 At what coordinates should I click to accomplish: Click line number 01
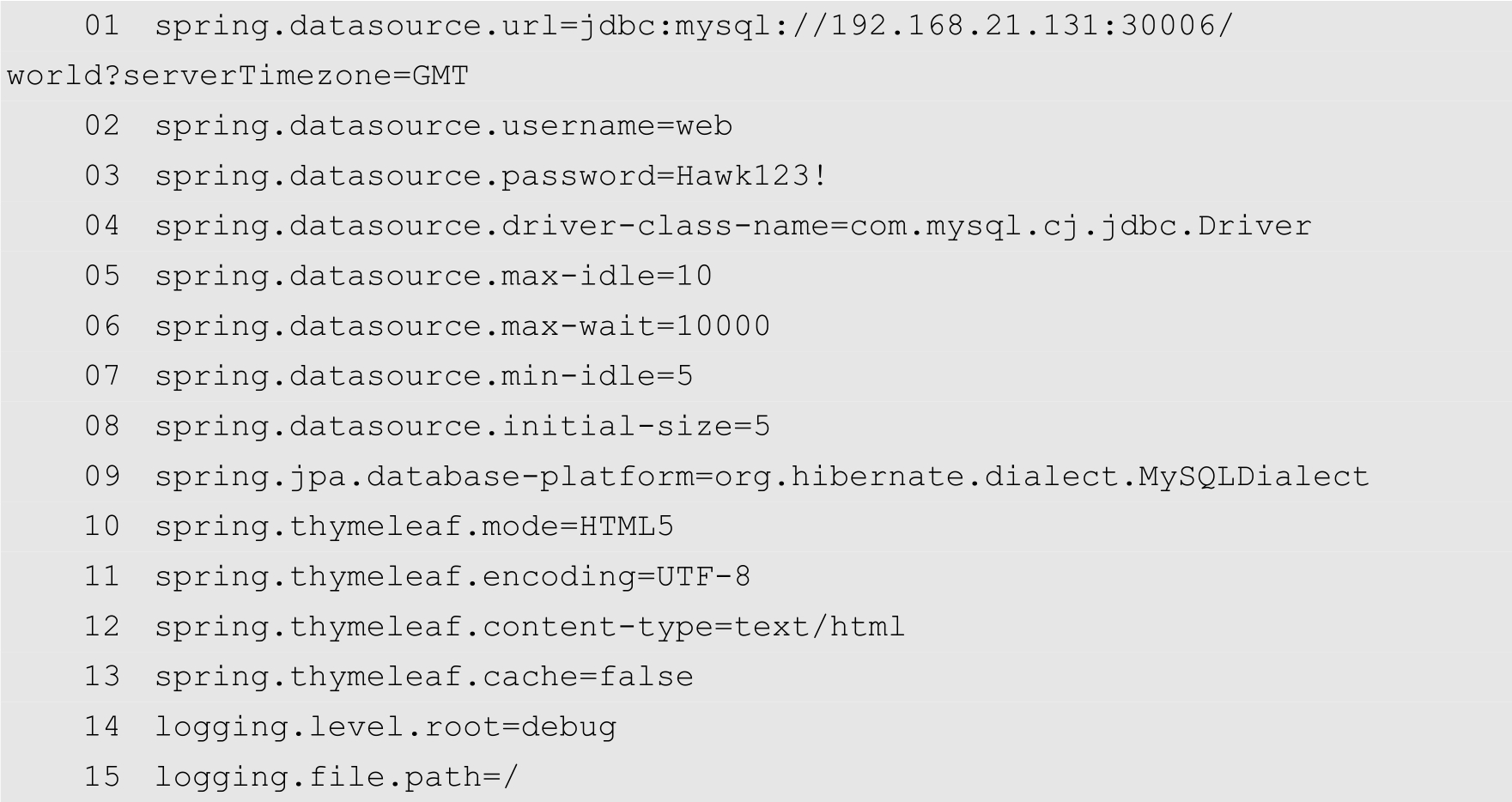pos(102,26)
